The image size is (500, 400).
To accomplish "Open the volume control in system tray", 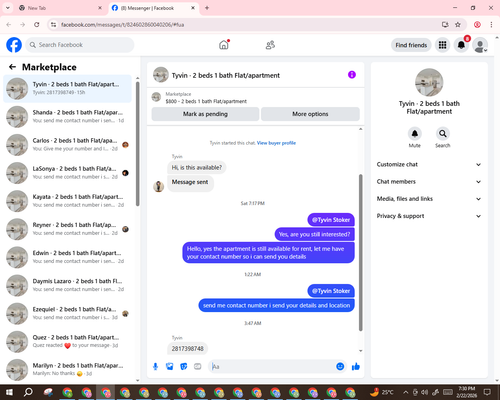I will (x=424, y=392).
